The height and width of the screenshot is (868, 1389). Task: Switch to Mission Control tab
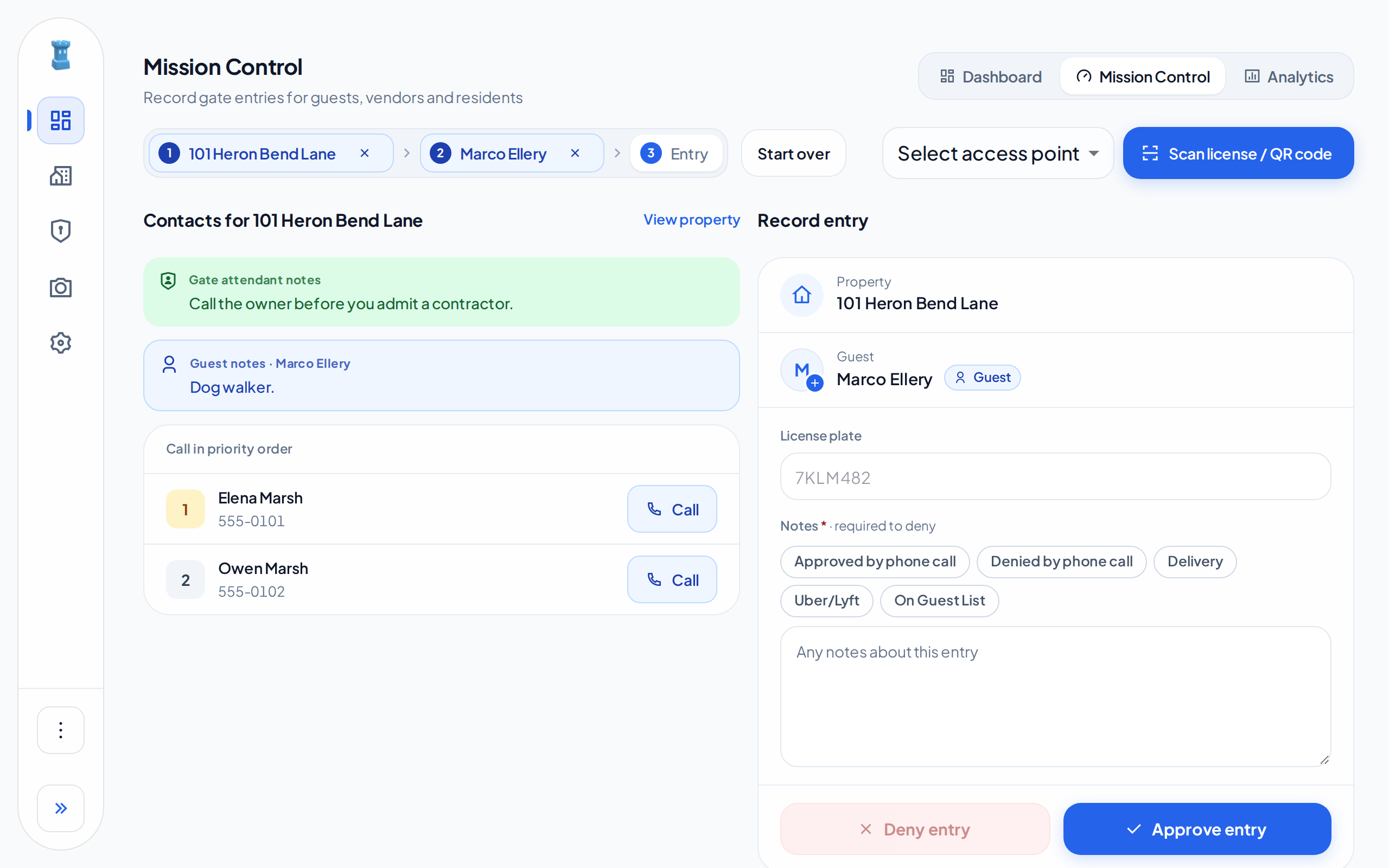(1143, 77)
